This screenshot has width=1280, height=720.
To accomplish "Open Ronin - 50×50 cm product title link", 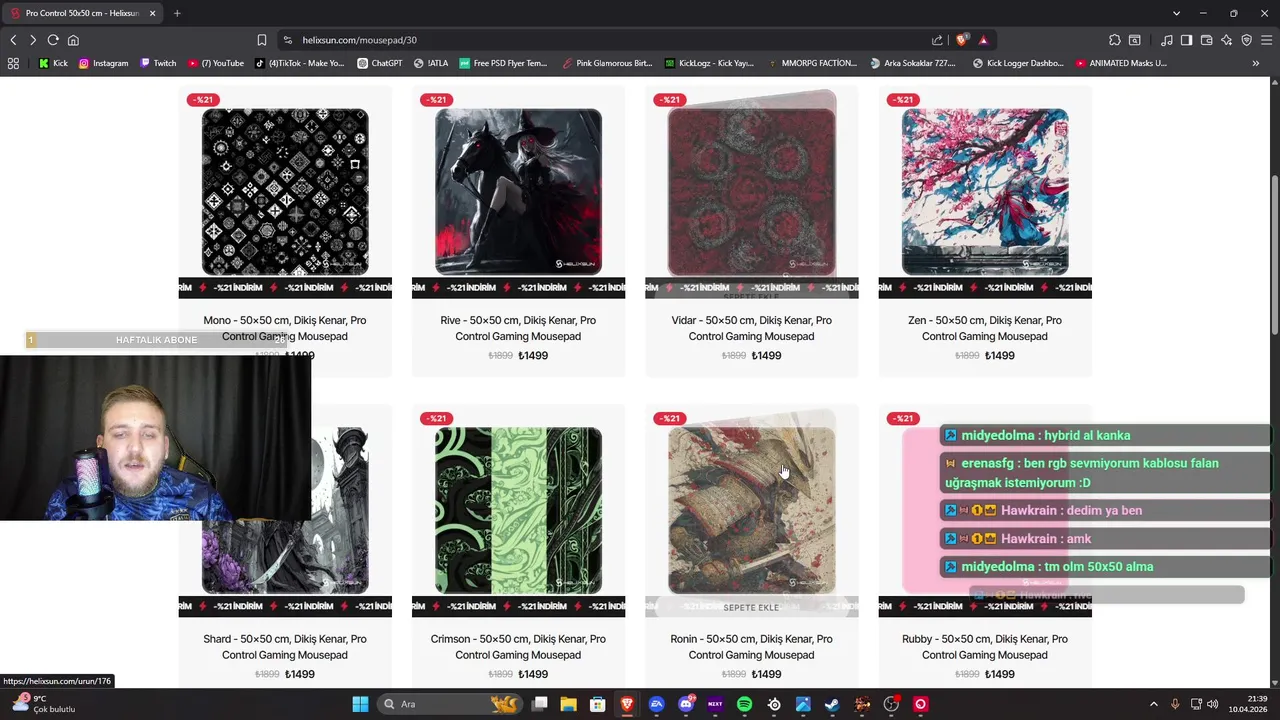I will pyautogui.click(x=752, y=647).
